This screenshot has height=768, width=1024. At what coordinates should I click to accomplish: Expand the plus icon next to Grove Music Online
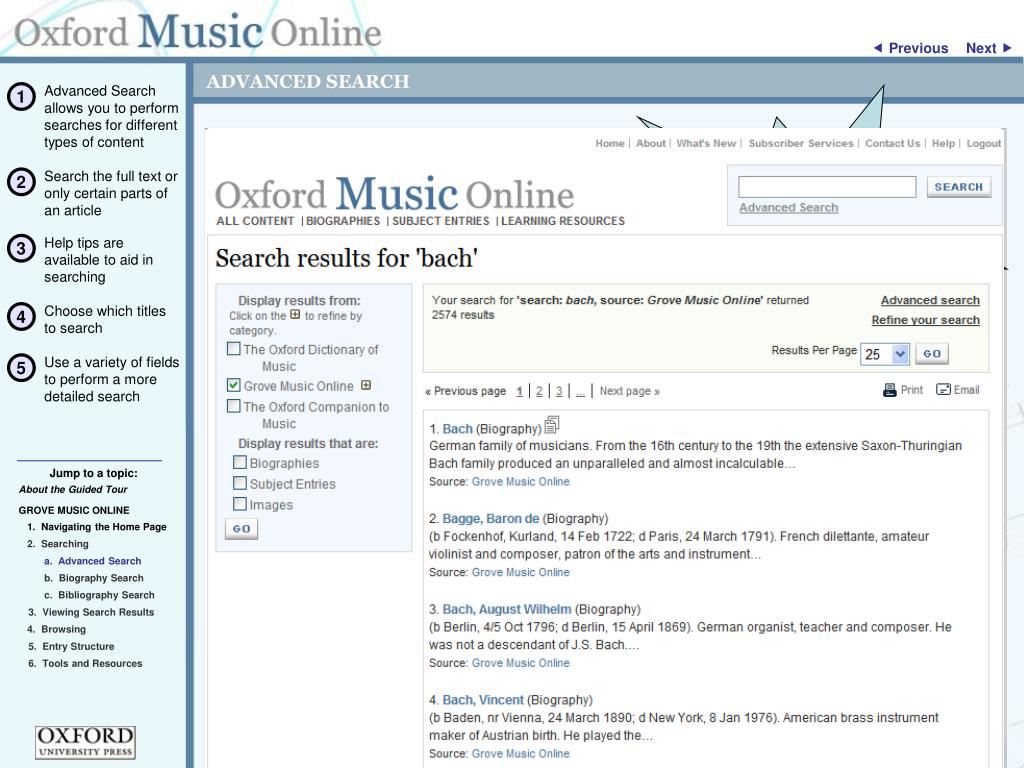click(366, 385)
